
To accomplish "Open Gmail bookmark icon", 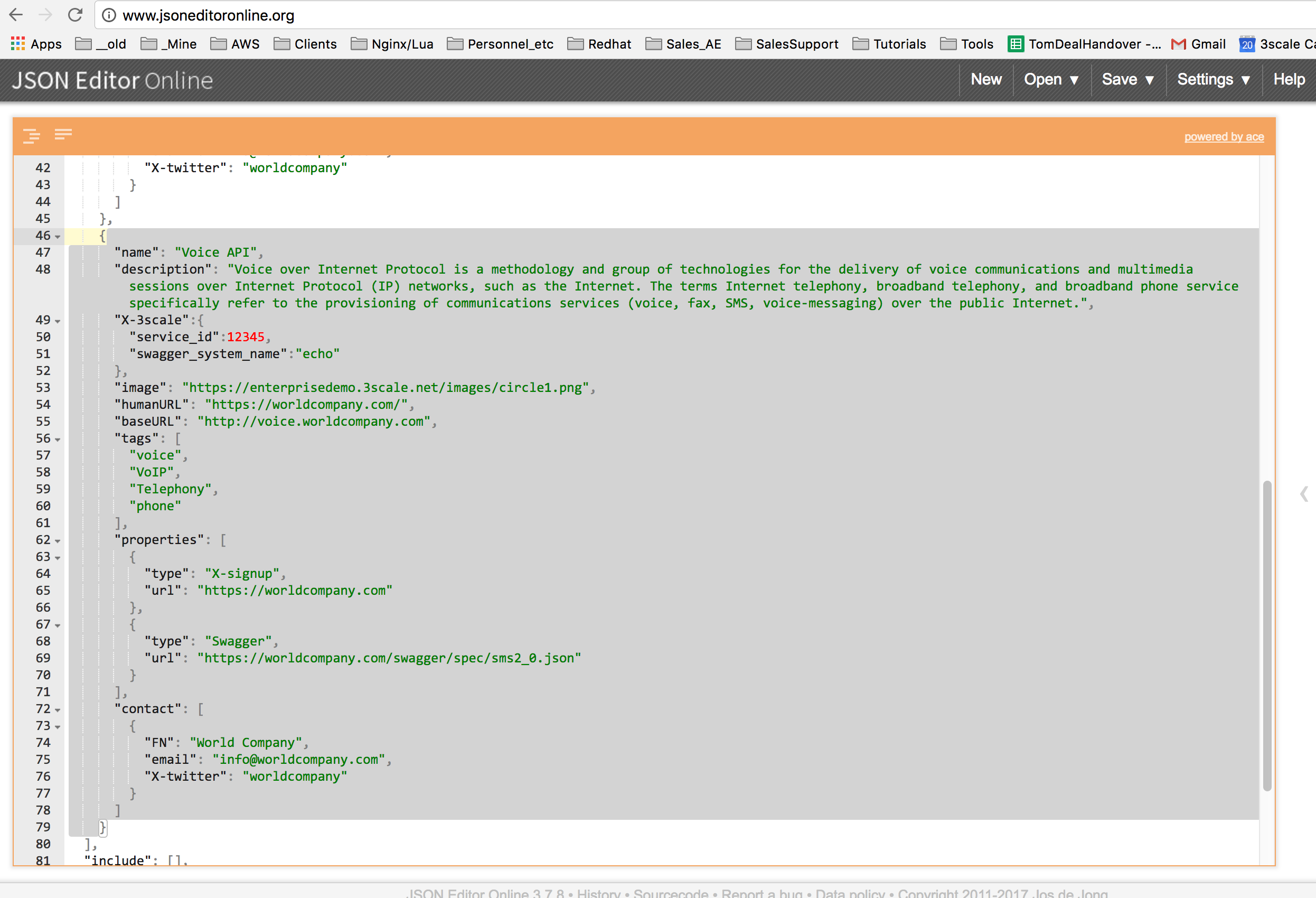I will pyautogui.click(x=1178, y=44).
